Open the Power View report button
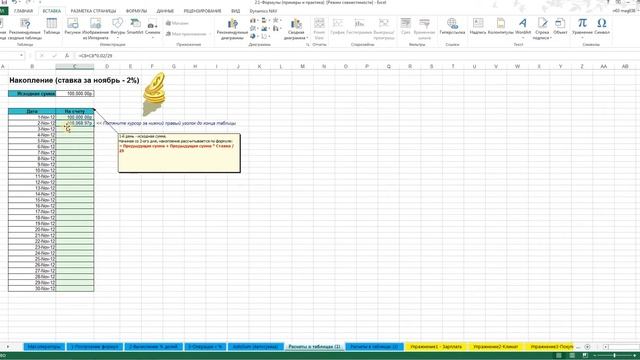The image size is (640, 360). click(x=319, y=29)
